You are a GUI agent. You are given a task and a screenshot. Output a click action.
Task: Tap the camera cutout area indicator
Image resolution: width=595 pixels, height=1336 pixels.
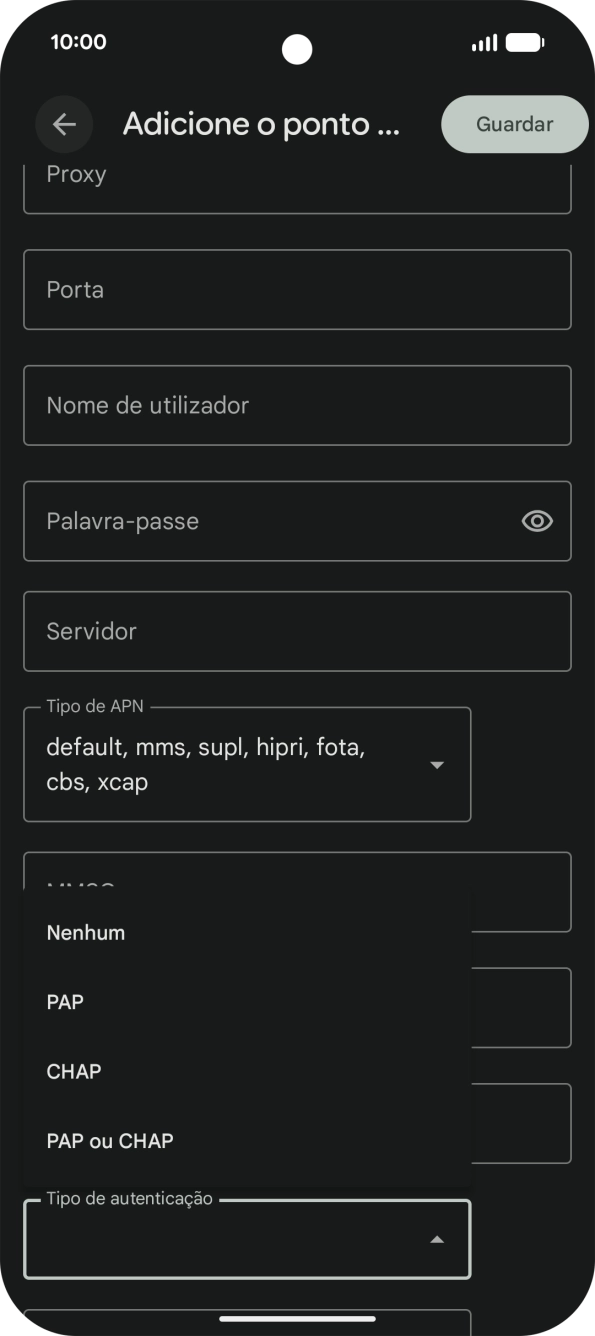pyautogui.click(x=297, y=50)
